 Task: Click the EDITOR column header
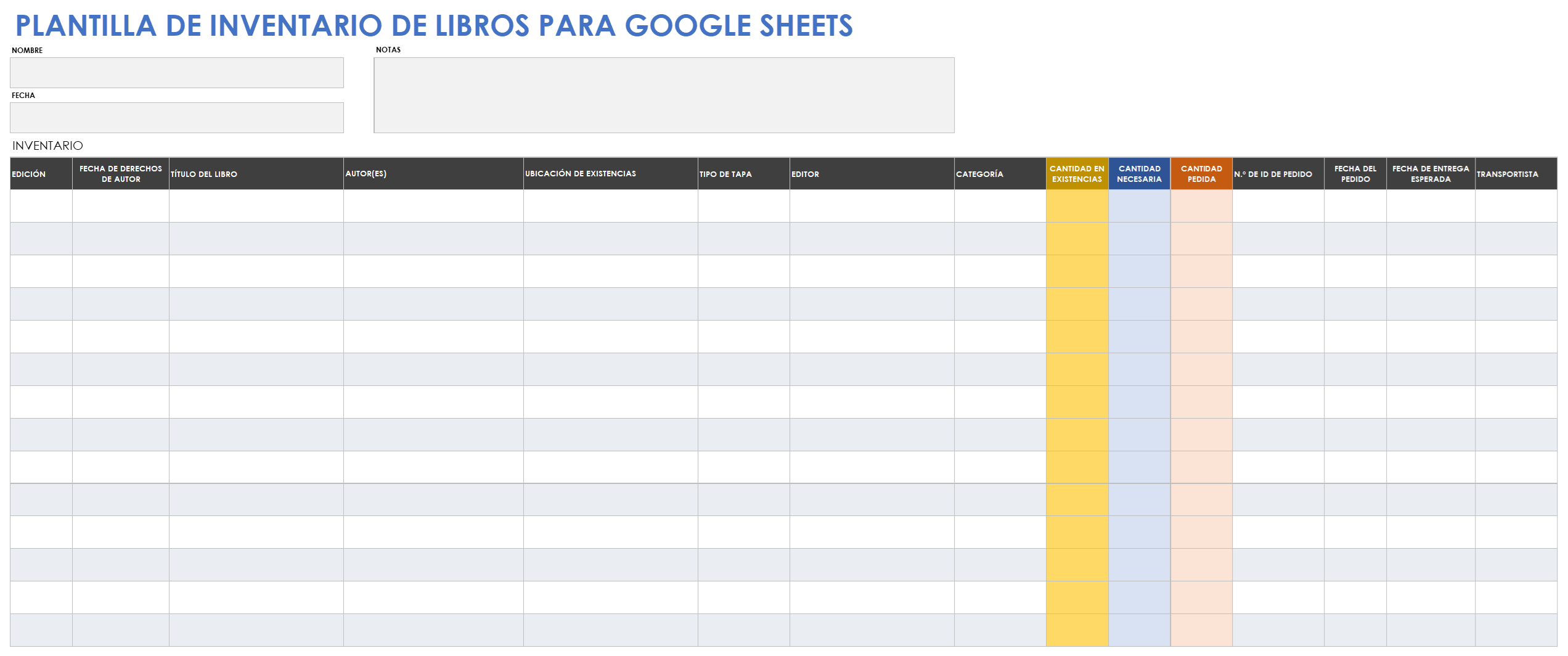coord(872,174)
